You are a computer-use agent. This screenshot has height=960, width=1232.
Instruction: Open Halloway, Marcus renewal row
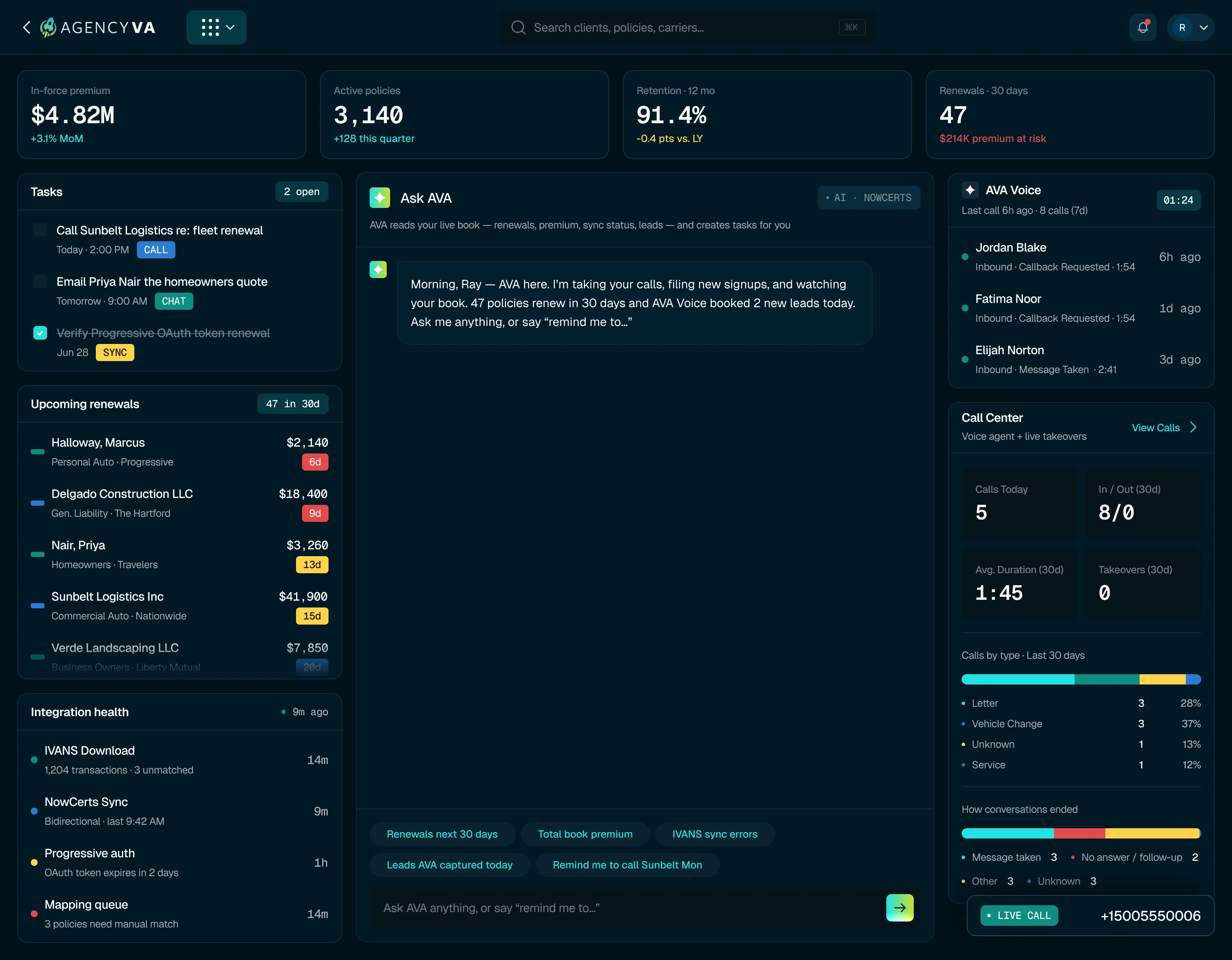tap(179, 452)
